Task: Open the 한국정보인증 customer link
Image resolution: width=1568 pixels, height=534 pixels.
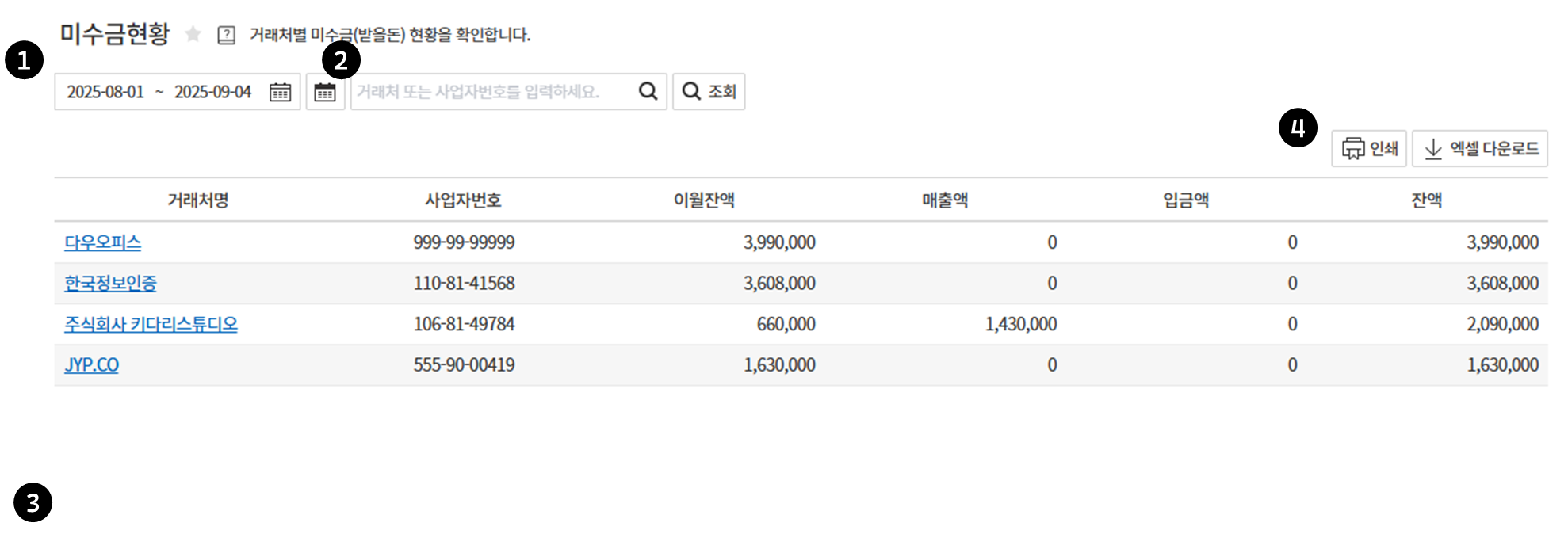Action: coord(110,283)
